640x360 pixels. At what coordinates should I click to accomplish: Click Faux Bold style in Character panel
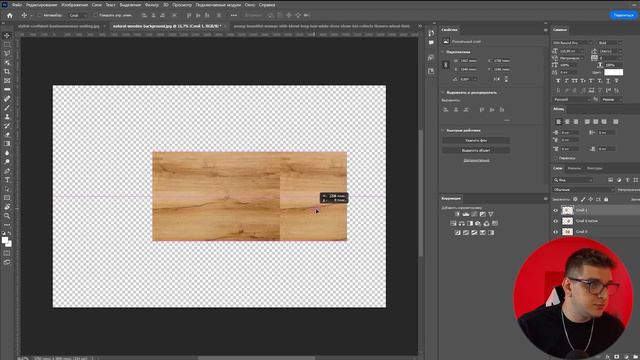(x=558, y=81)
